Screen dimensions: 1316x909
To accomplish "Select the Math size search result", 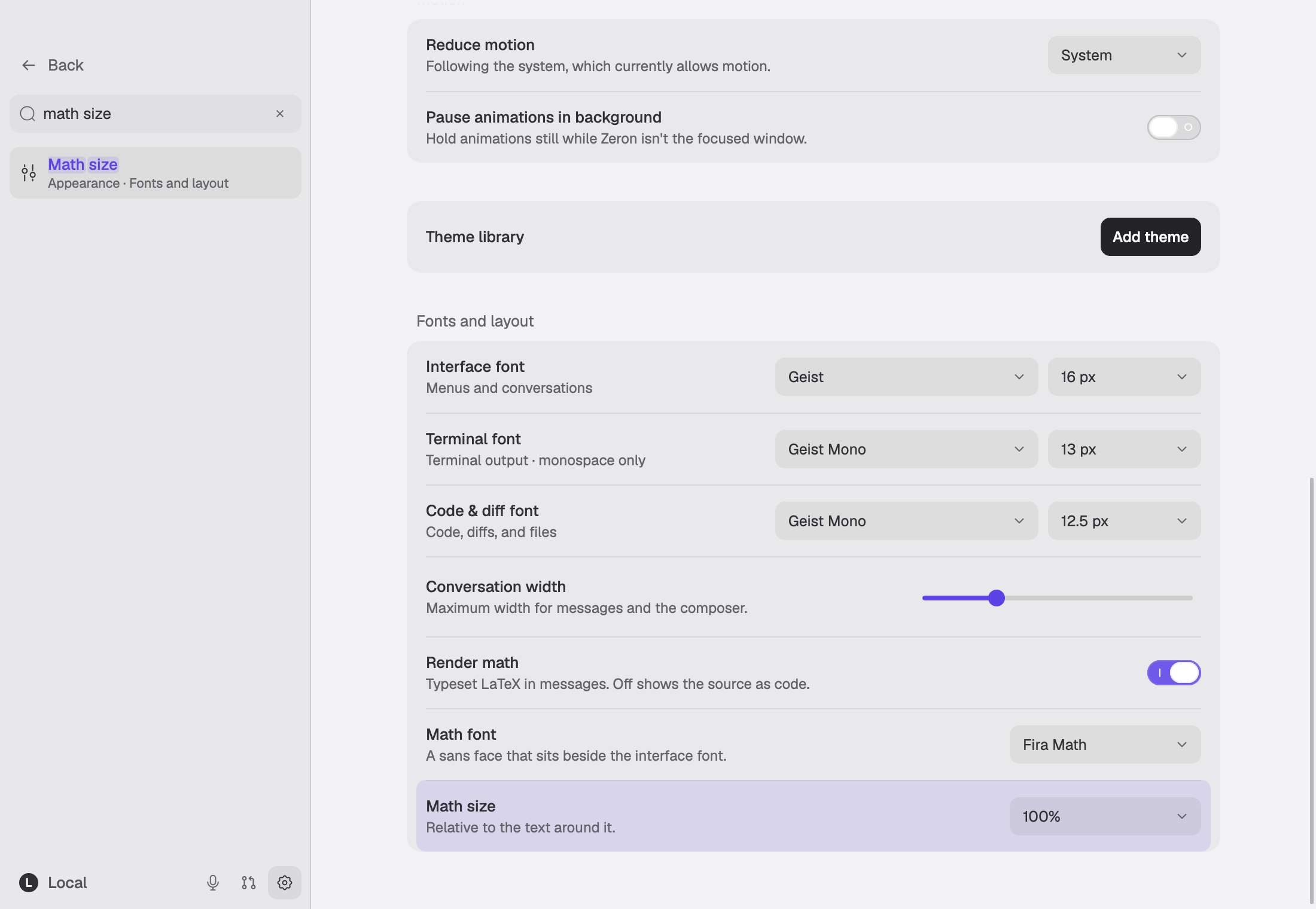I will pyautogui.click(x=156, y=173).
